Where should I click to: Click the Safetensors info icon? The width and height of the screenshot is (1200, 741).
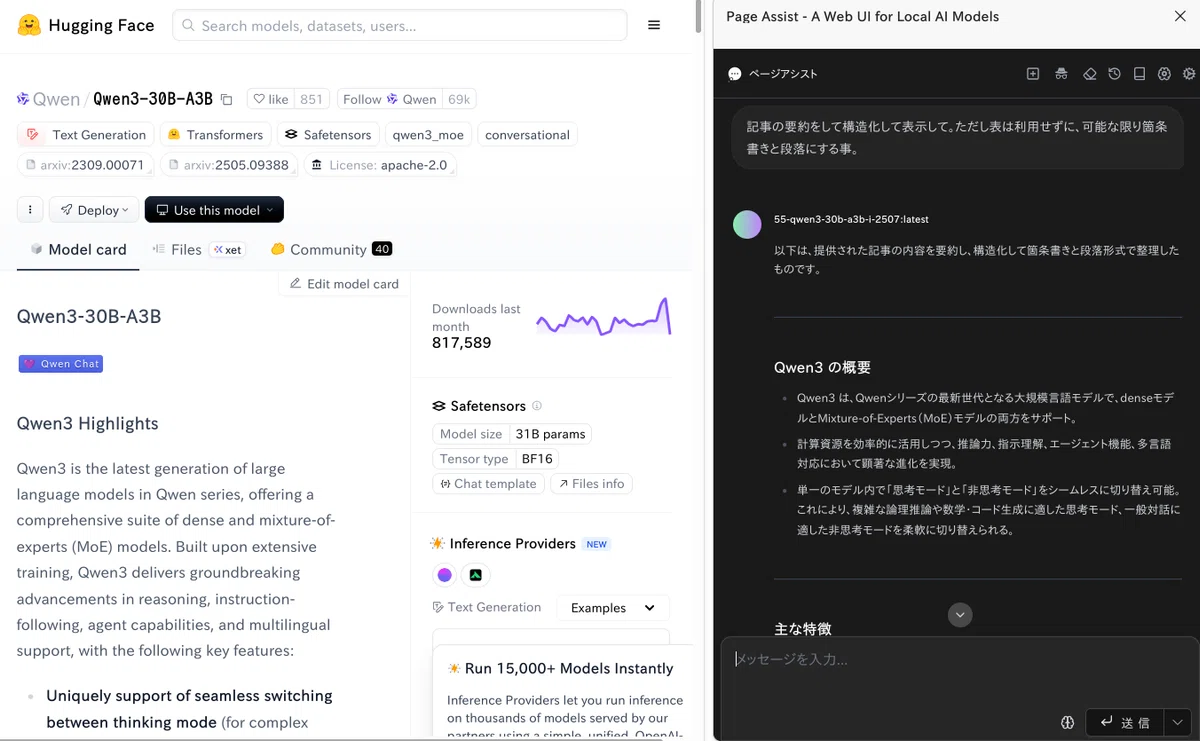tap(537, 406)
